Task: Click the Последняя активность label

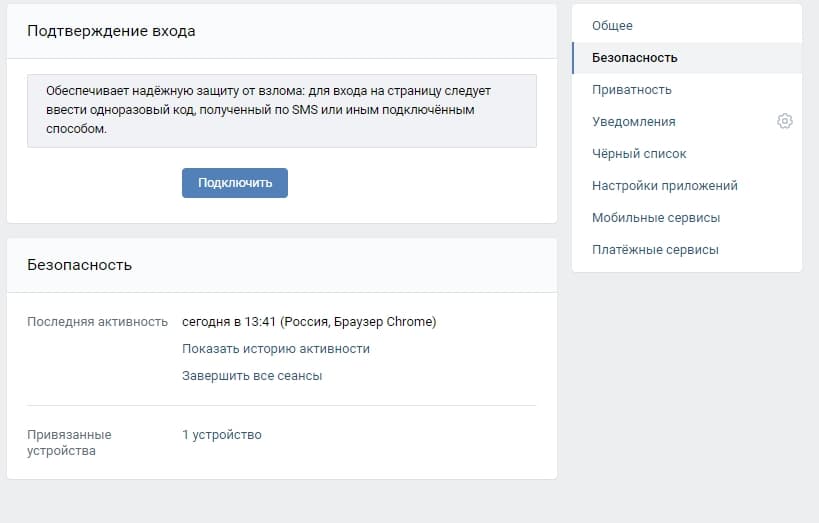Action: coord(97,321)
